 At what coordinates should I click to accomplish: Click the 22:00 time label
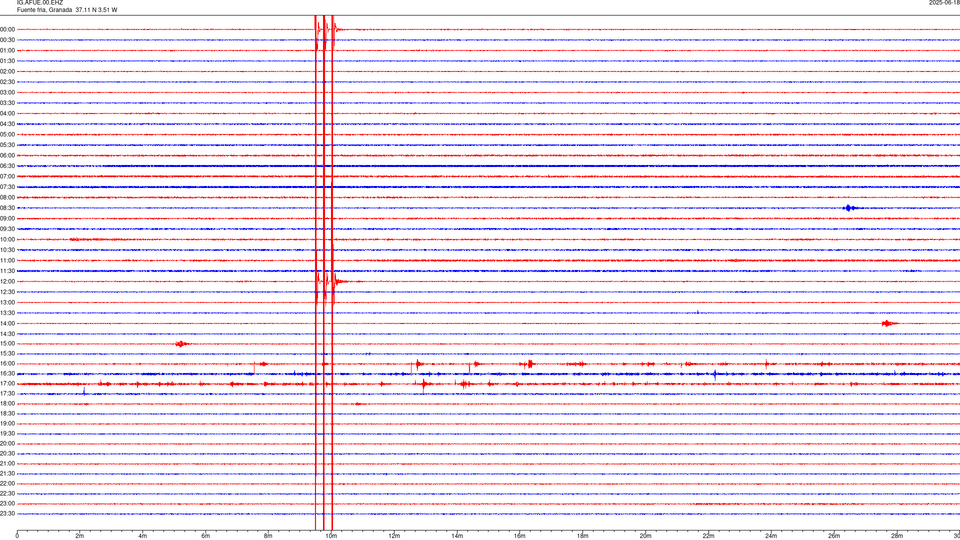8,484
